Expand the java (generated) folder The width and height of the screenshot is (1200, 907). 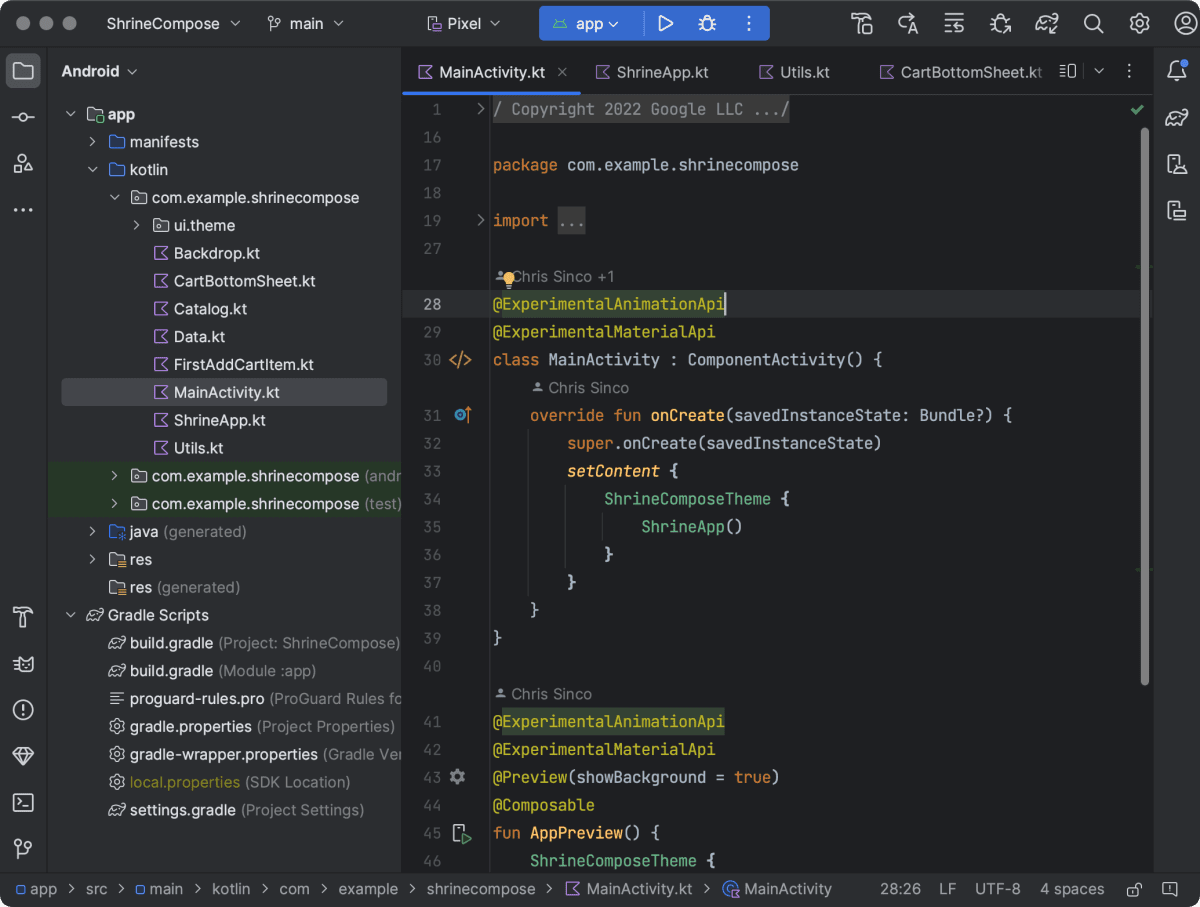[91, 531]
